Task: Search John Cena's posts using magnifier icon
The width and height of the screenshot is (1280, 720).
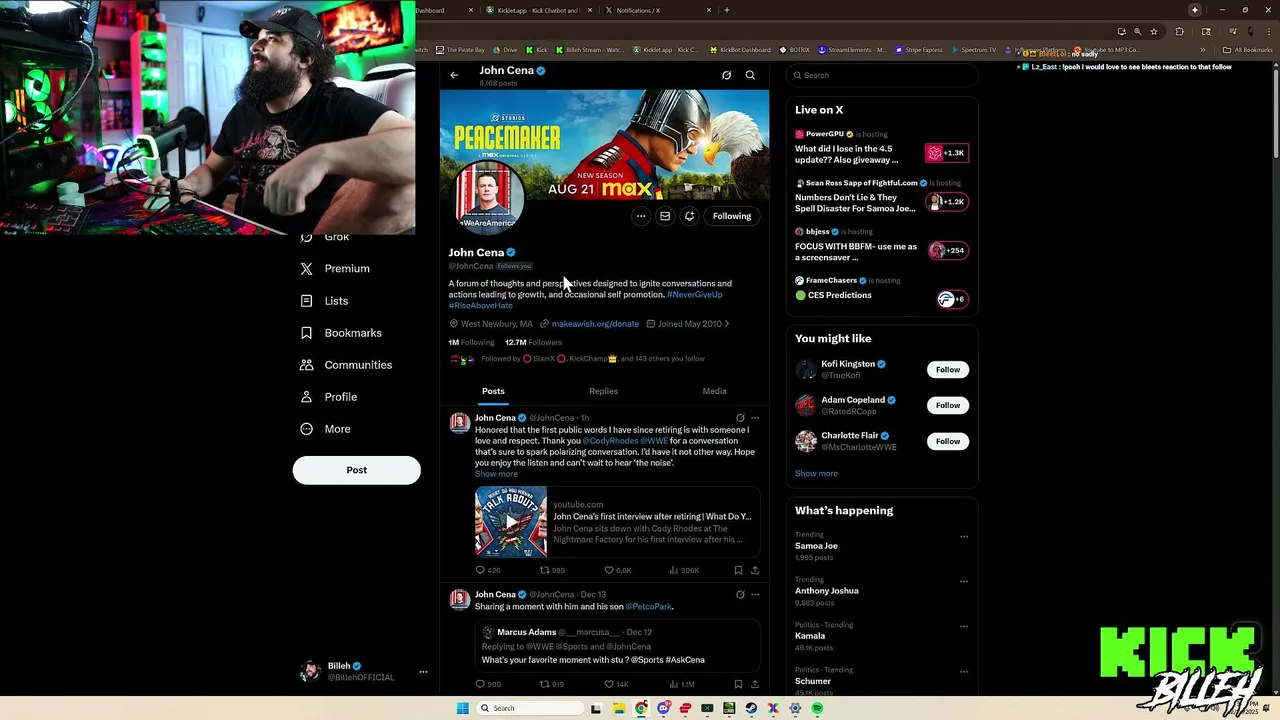Action: pyautogui.click(x=750, y=75)
